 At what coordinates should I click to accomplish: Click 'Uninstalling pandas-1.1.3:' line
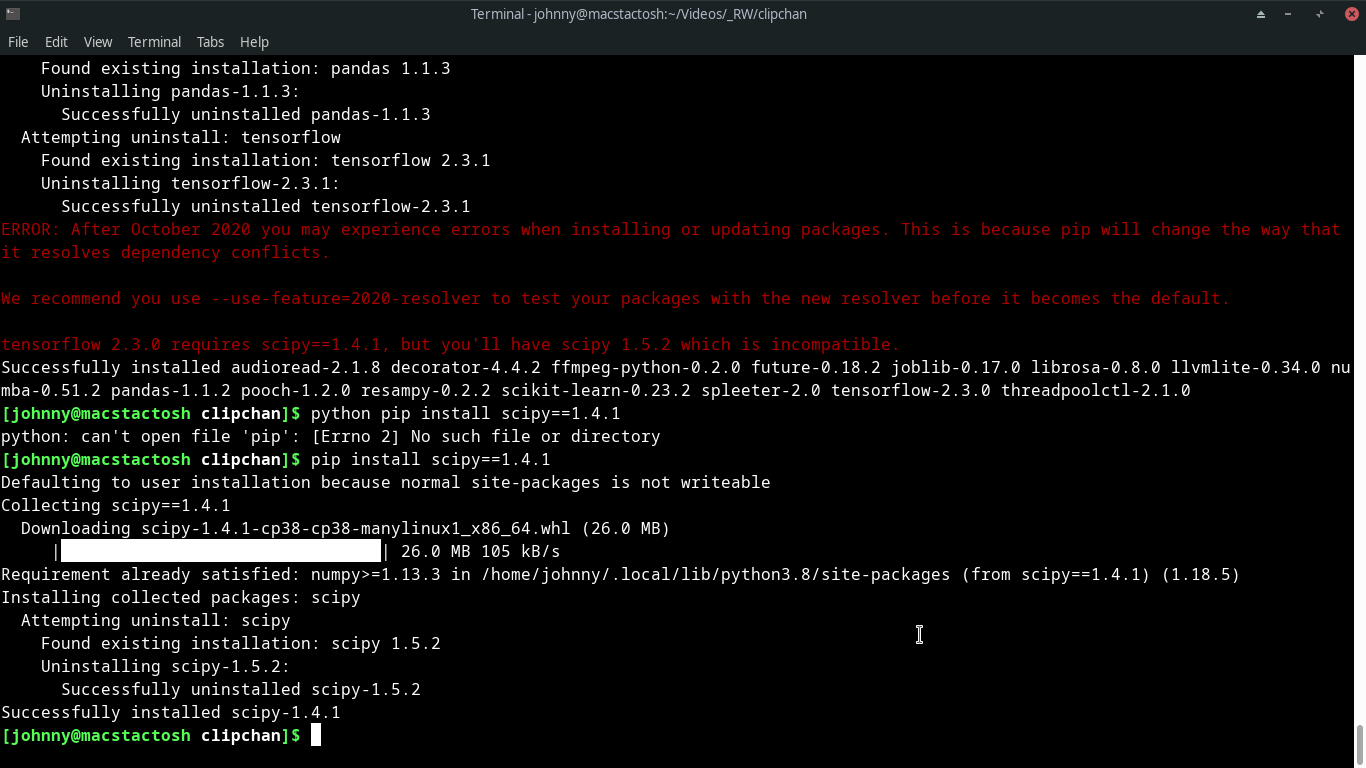tap(170, 91)
